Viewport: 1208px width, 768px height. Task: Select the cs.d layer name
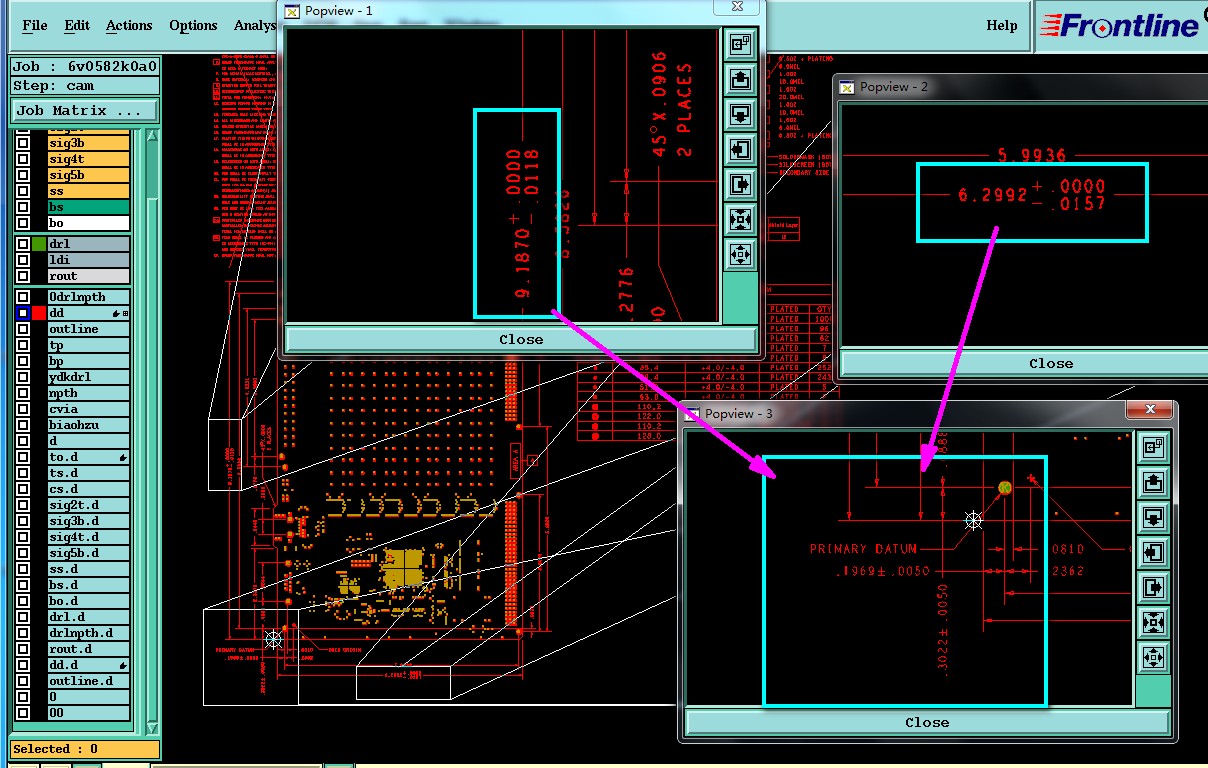tap(89, 489)
